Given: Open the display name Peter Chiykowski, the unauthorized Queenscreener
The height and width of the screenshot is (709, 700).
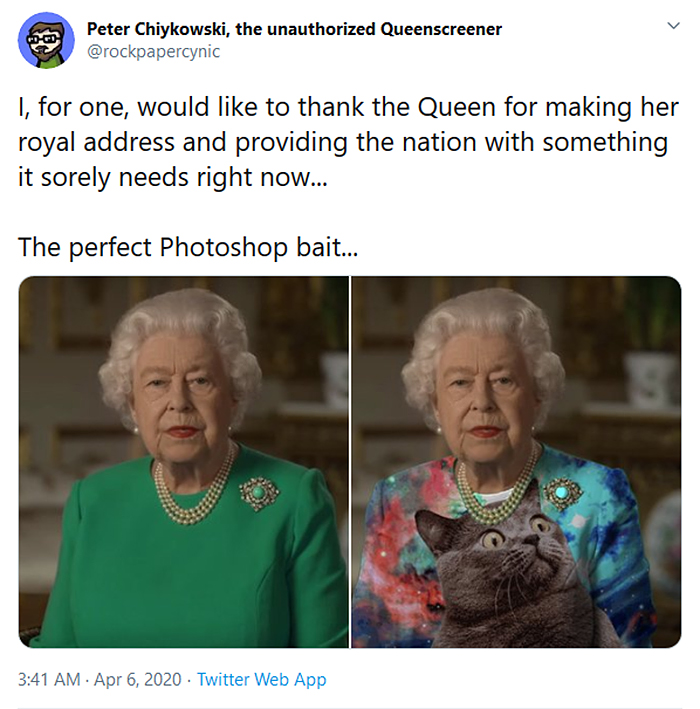Looking at the screenshot, I should pos(294,29).
